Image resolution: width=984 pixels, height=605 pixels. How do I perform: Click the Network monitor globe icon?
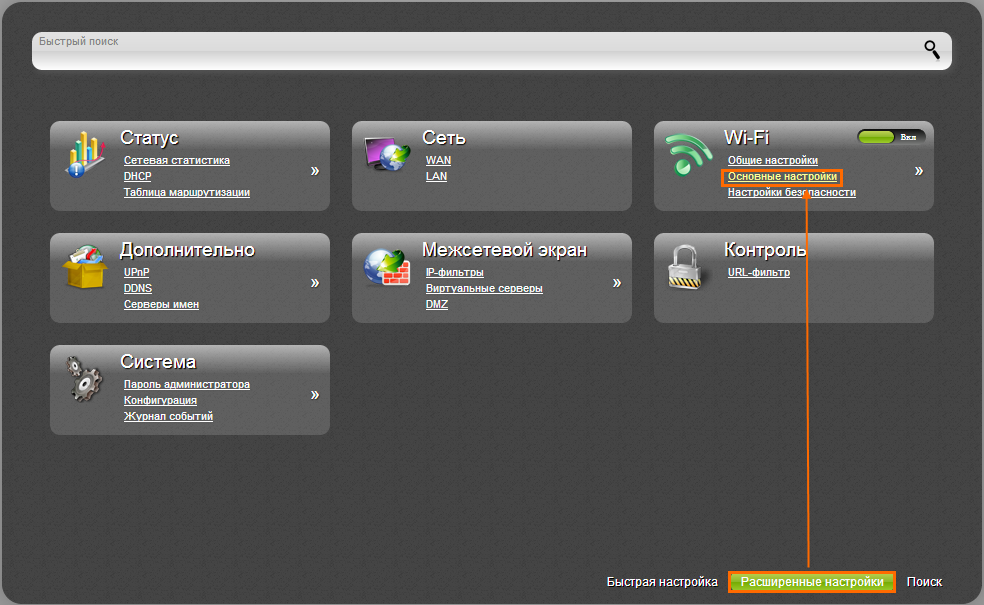point(388,154)
